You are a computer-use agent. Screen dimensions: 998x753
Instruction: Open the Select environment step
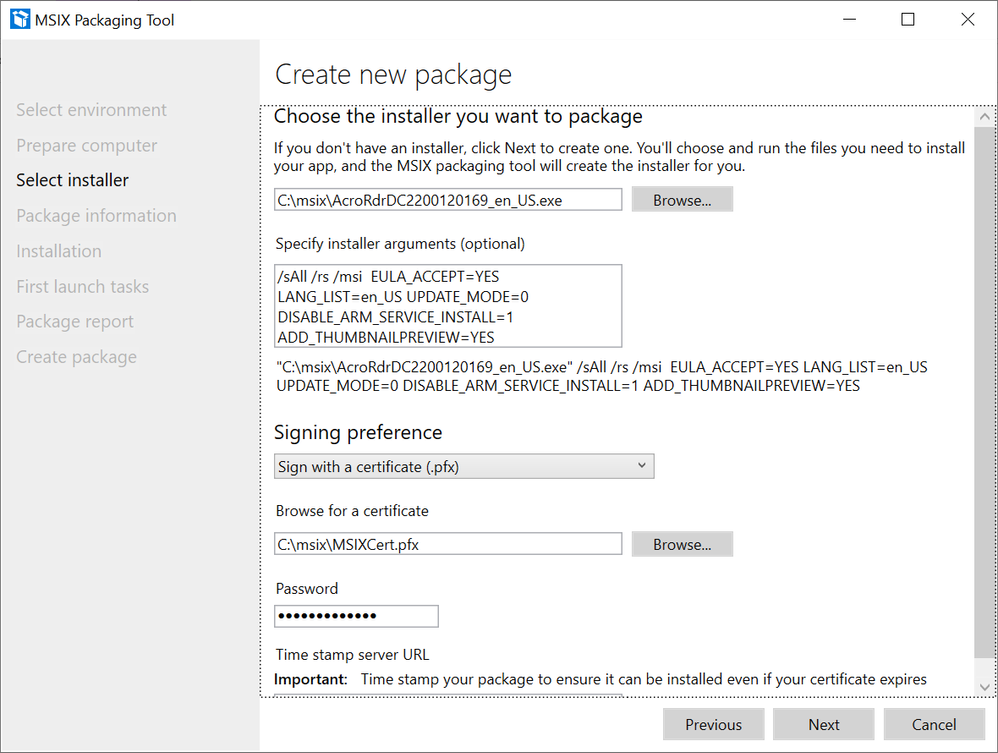91,110
